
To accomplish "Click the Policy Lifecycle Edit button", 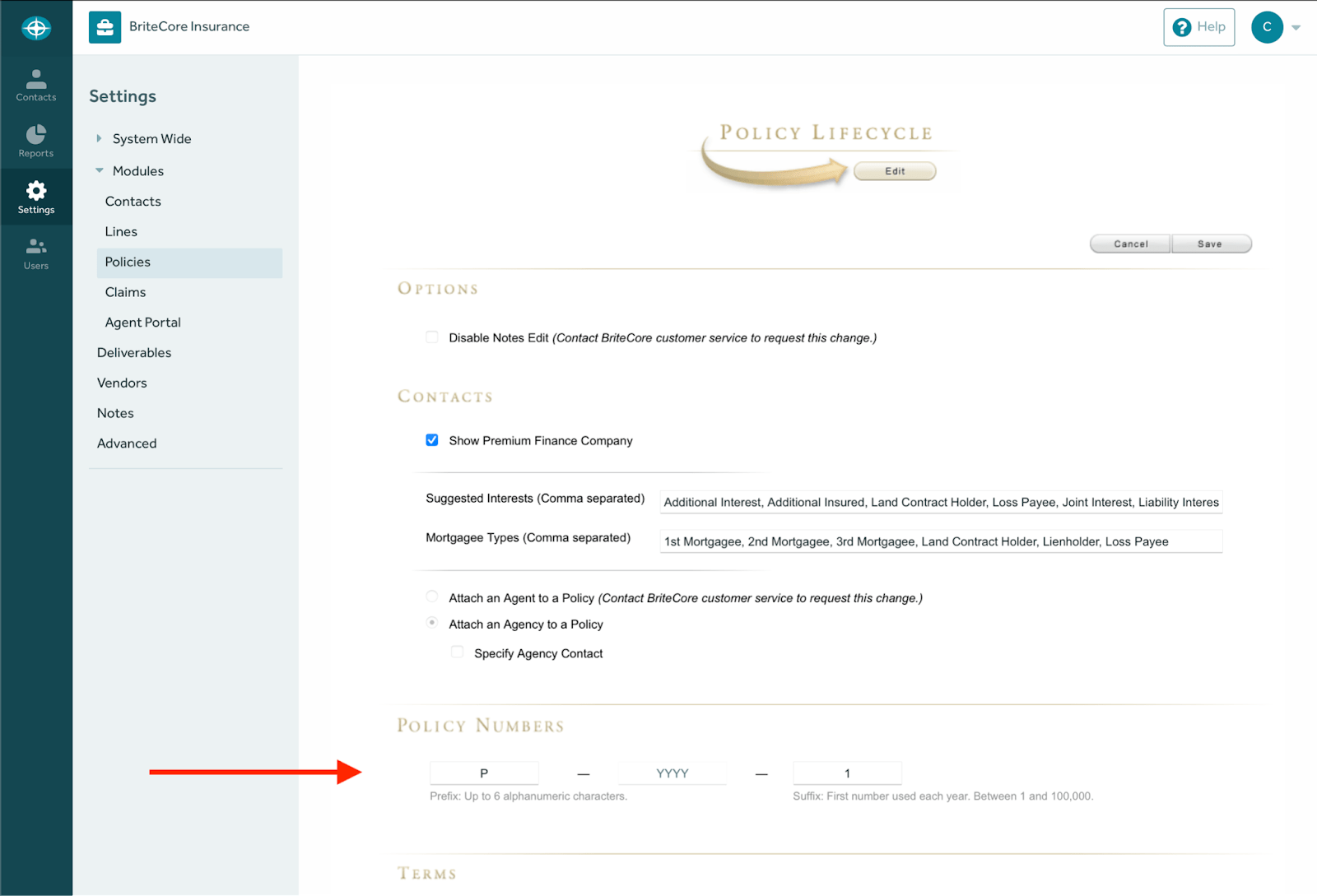I will click(895, 171).
